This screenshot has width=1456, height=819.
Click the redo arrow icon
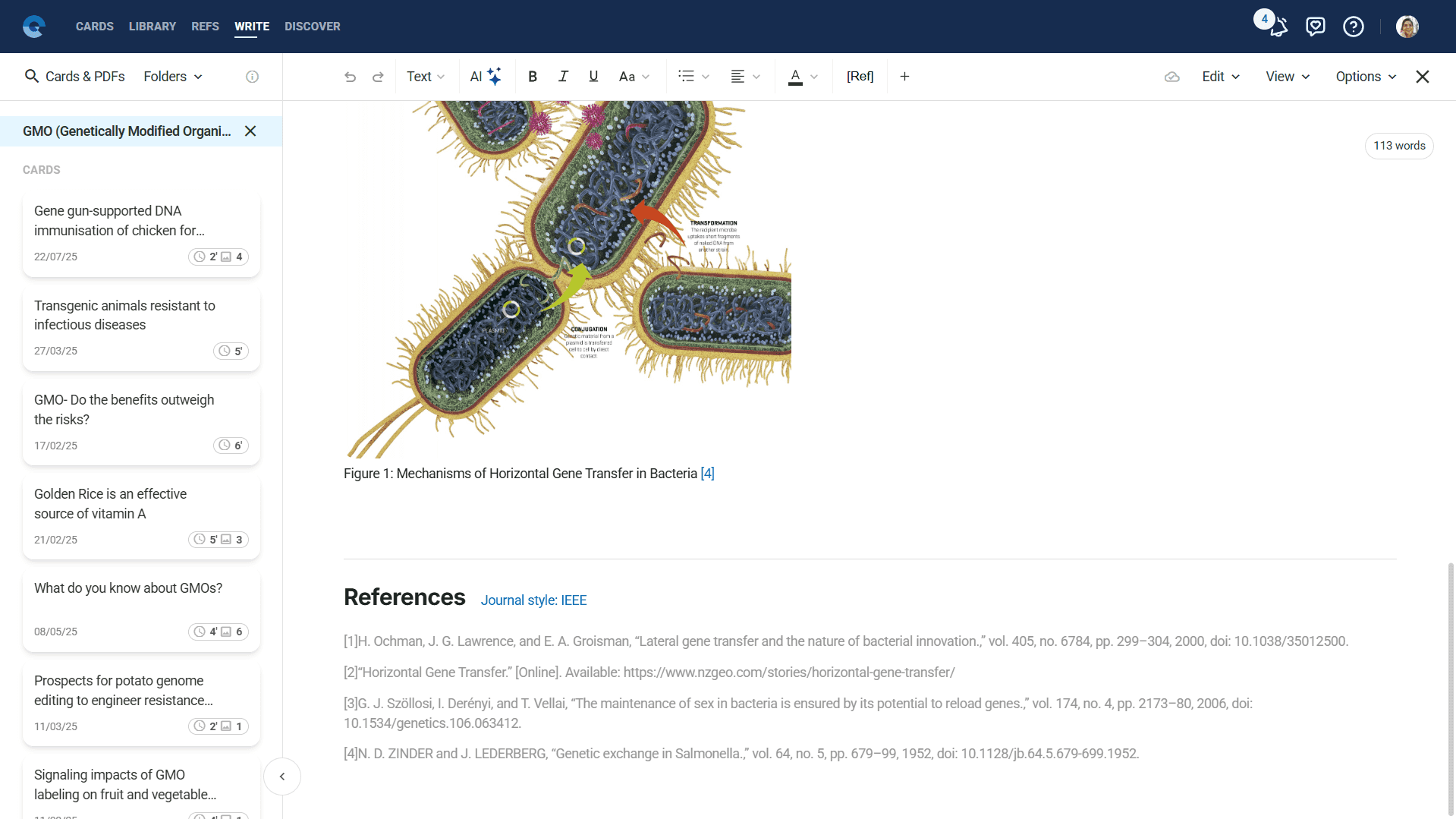[378, 77]
